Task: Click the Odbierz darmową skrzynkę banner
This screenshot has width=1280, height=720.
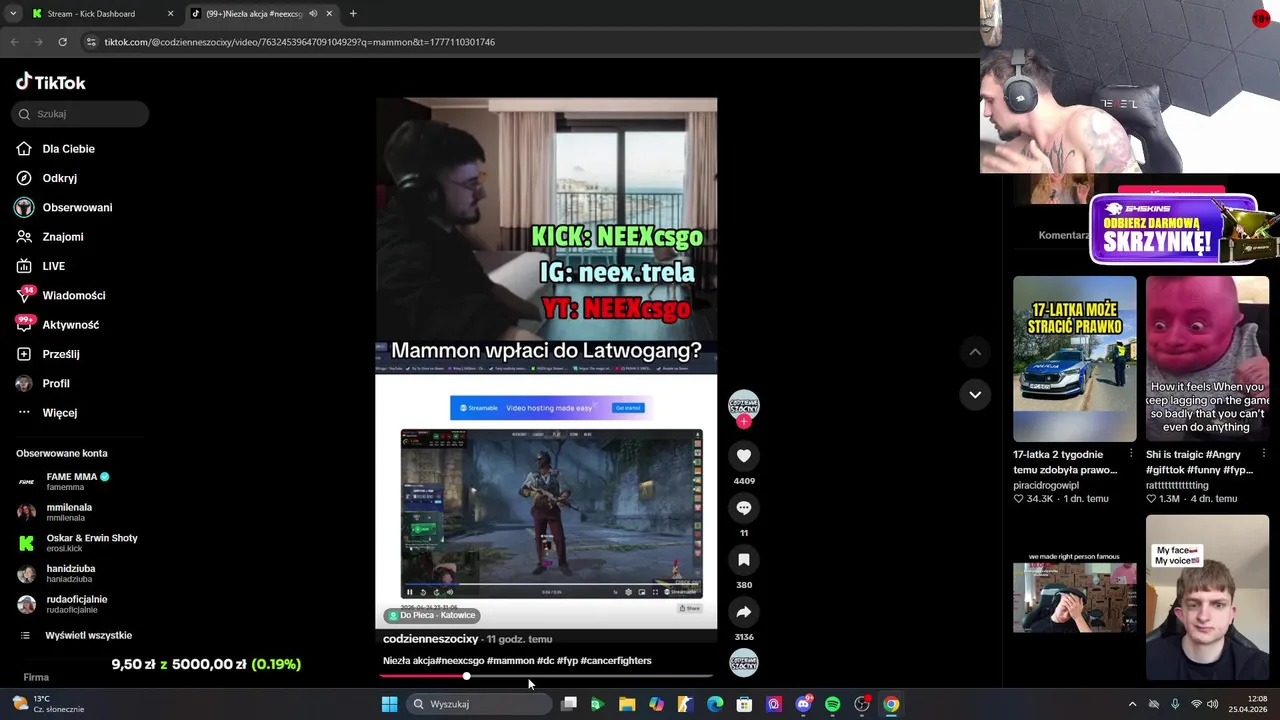Action: [1174, 229]
